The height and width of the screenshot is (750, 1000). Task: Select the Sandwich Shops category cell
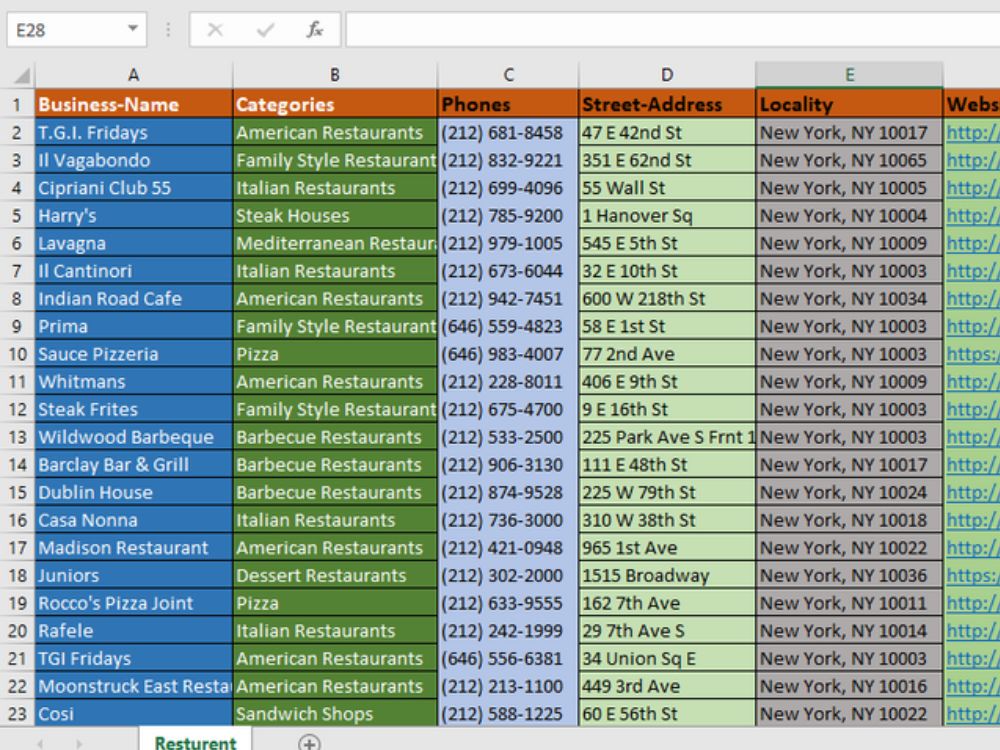click(x=335, y=714)
